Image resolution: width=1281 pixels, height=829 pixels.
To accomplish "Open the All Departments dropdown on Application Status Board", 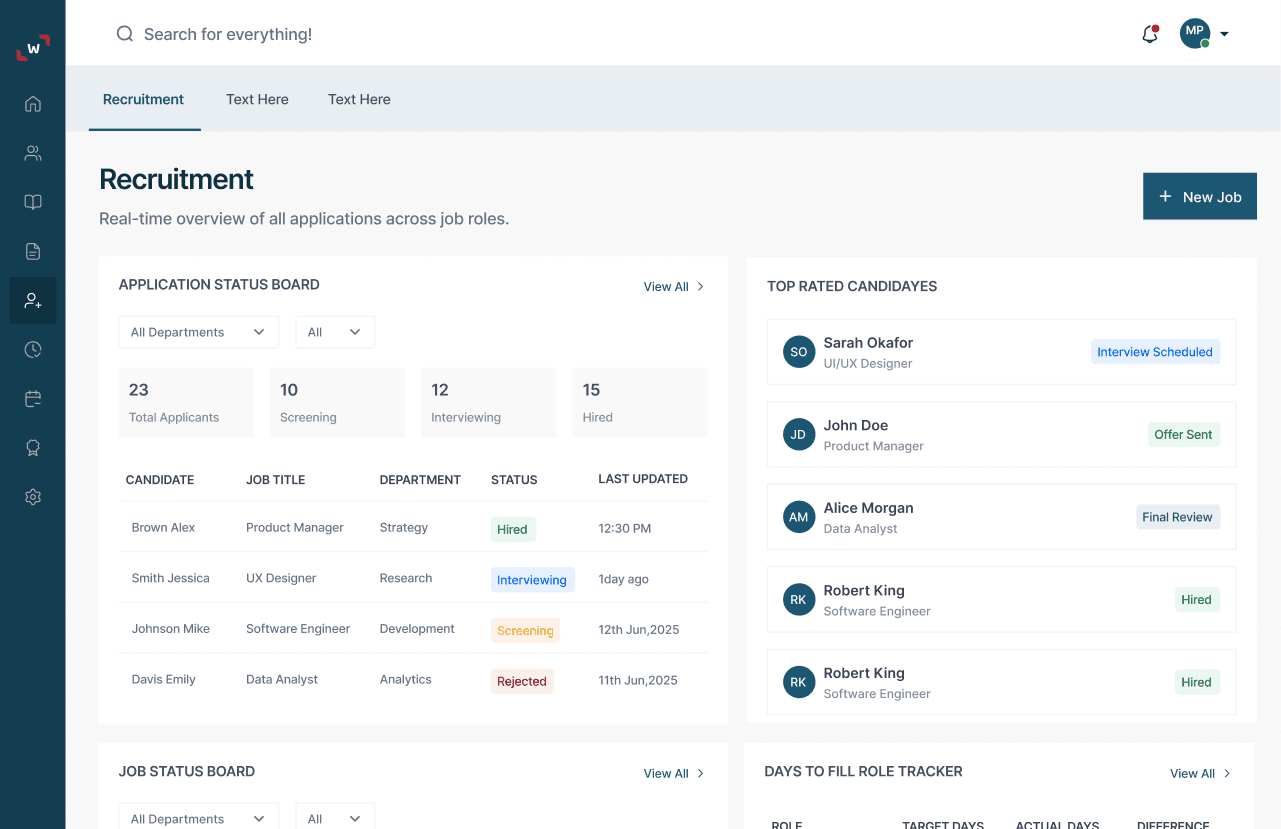I will pos(198,331).
